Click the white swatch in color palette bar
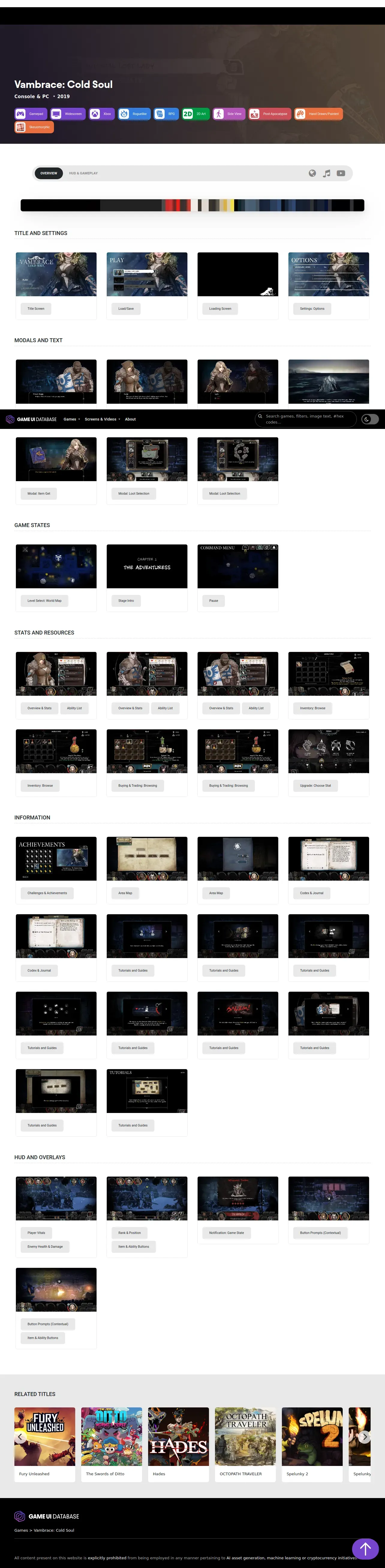 click(195, 205)
